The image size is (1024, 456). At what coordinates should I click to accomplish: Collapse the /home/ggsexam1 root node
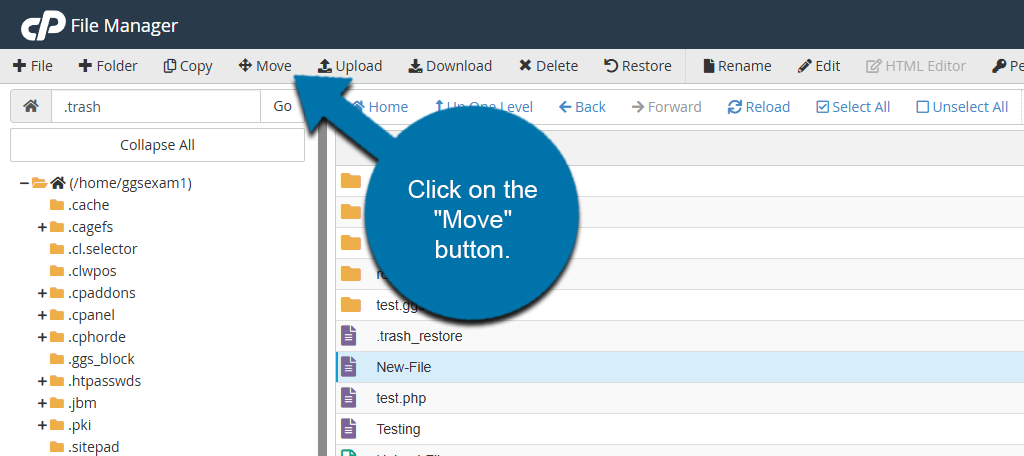point(24,183)
